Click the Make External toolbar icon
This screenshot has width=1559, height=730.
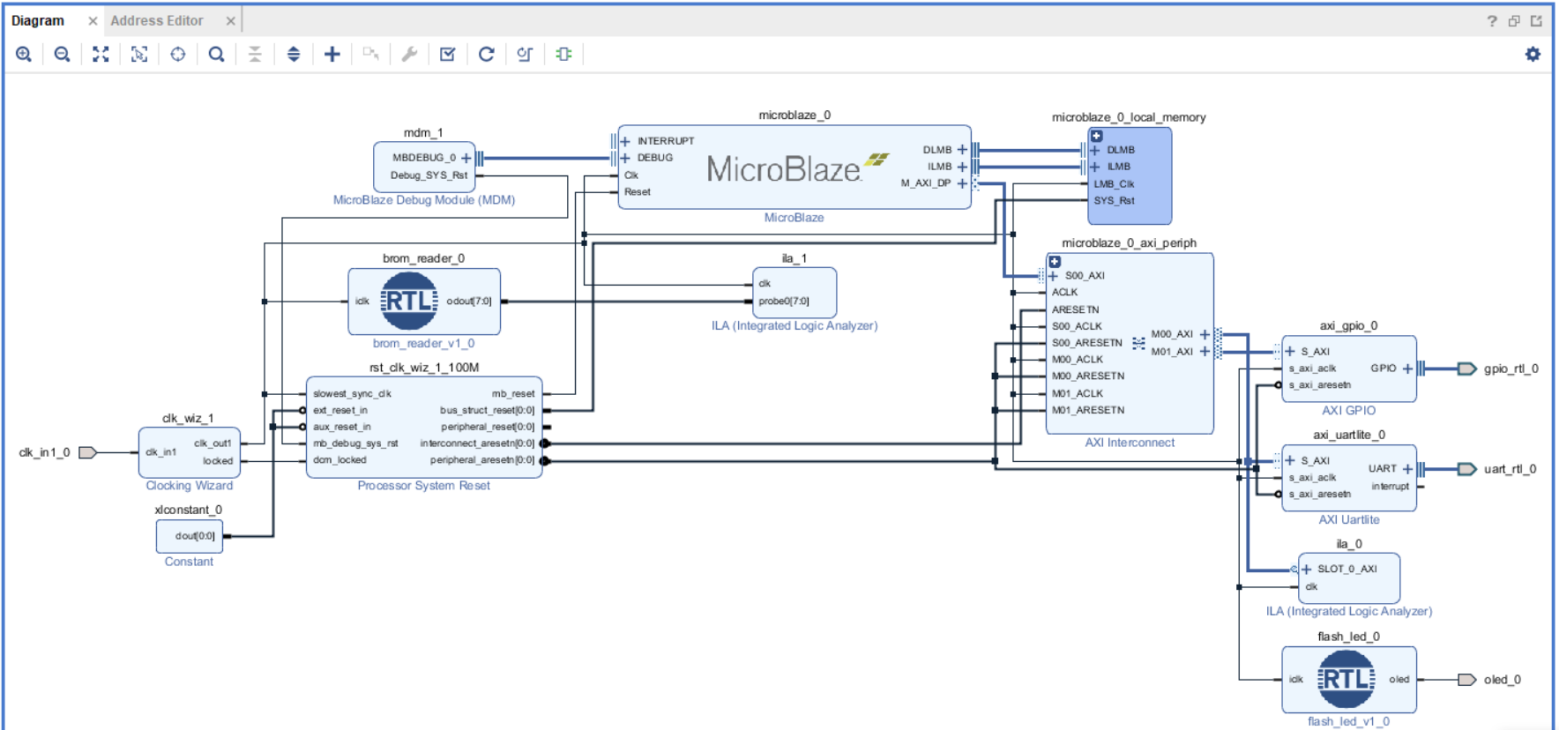tap(371, 55)
